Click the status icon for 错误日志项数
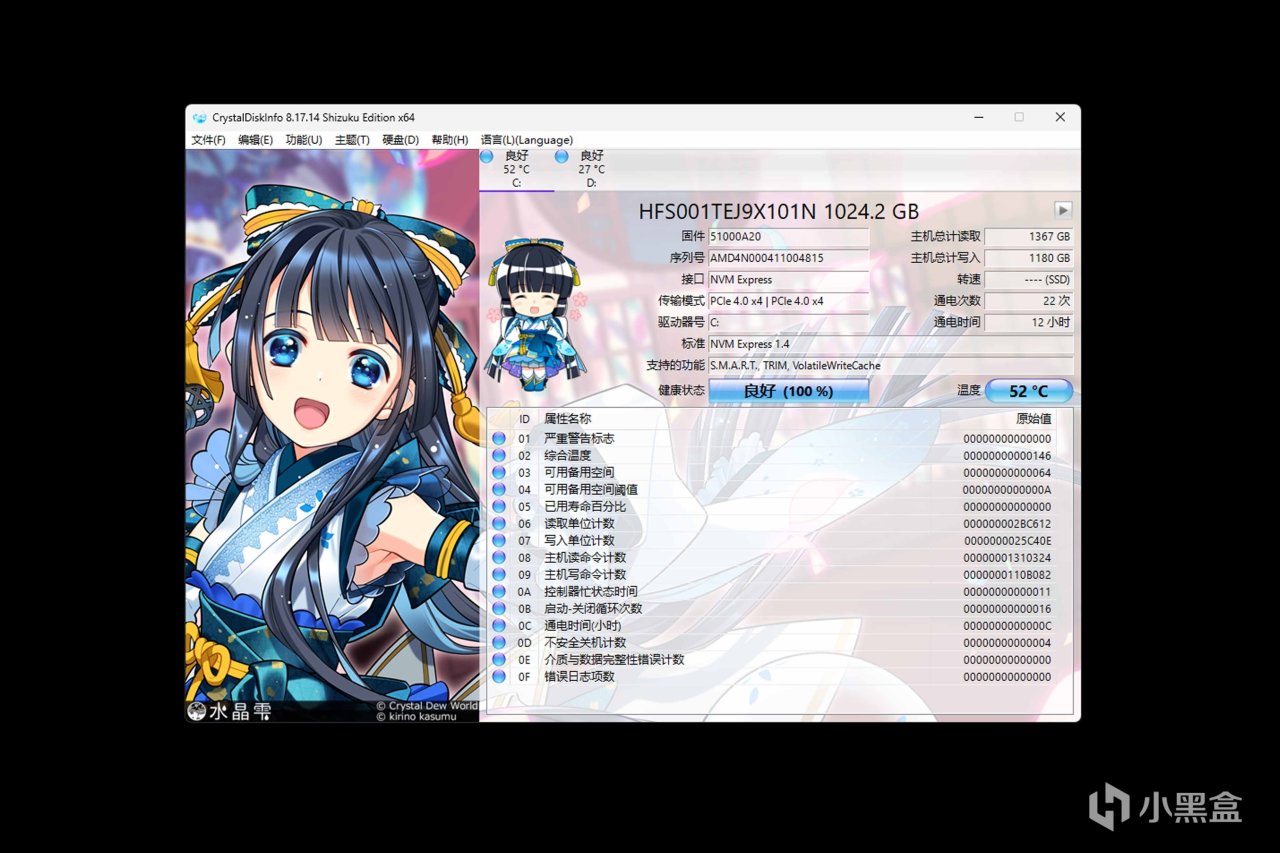Screen dimensions: 1280x853 pyautogui.click(x=499, y=676)
